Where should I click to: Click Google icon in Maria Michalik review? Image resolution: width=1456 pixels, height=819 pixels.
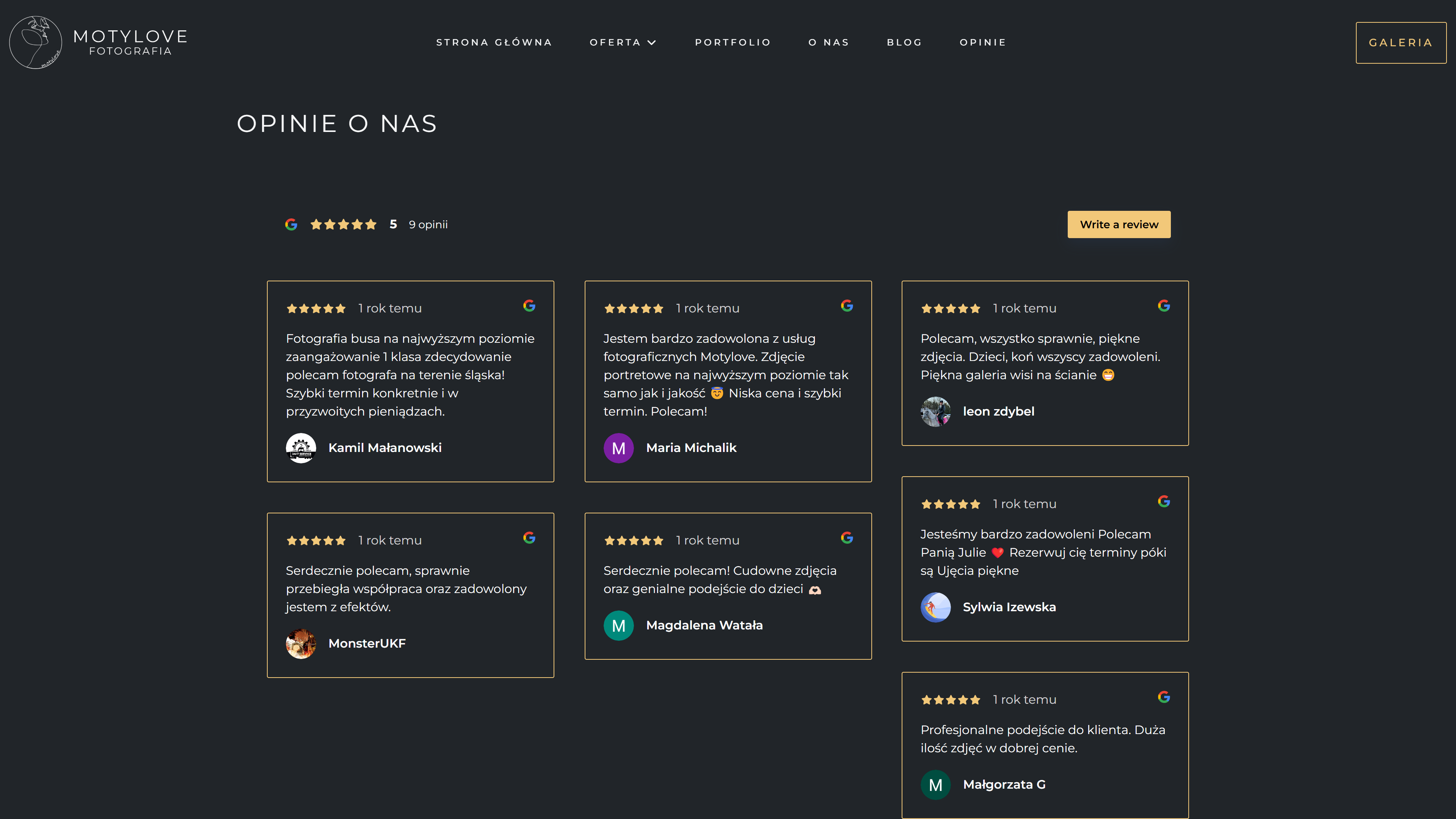point(847,306)
